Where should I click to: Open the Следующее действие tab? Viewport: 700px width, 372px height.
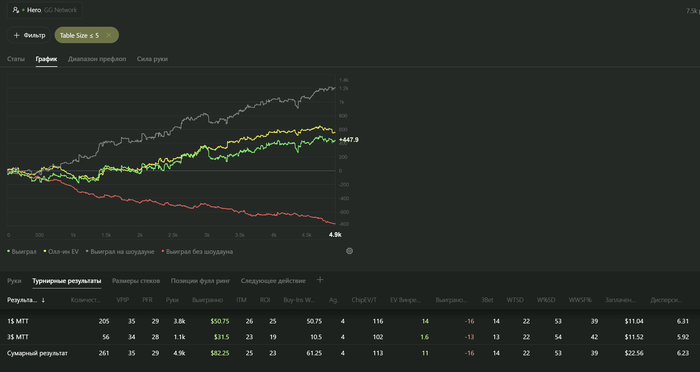(273, 281)
